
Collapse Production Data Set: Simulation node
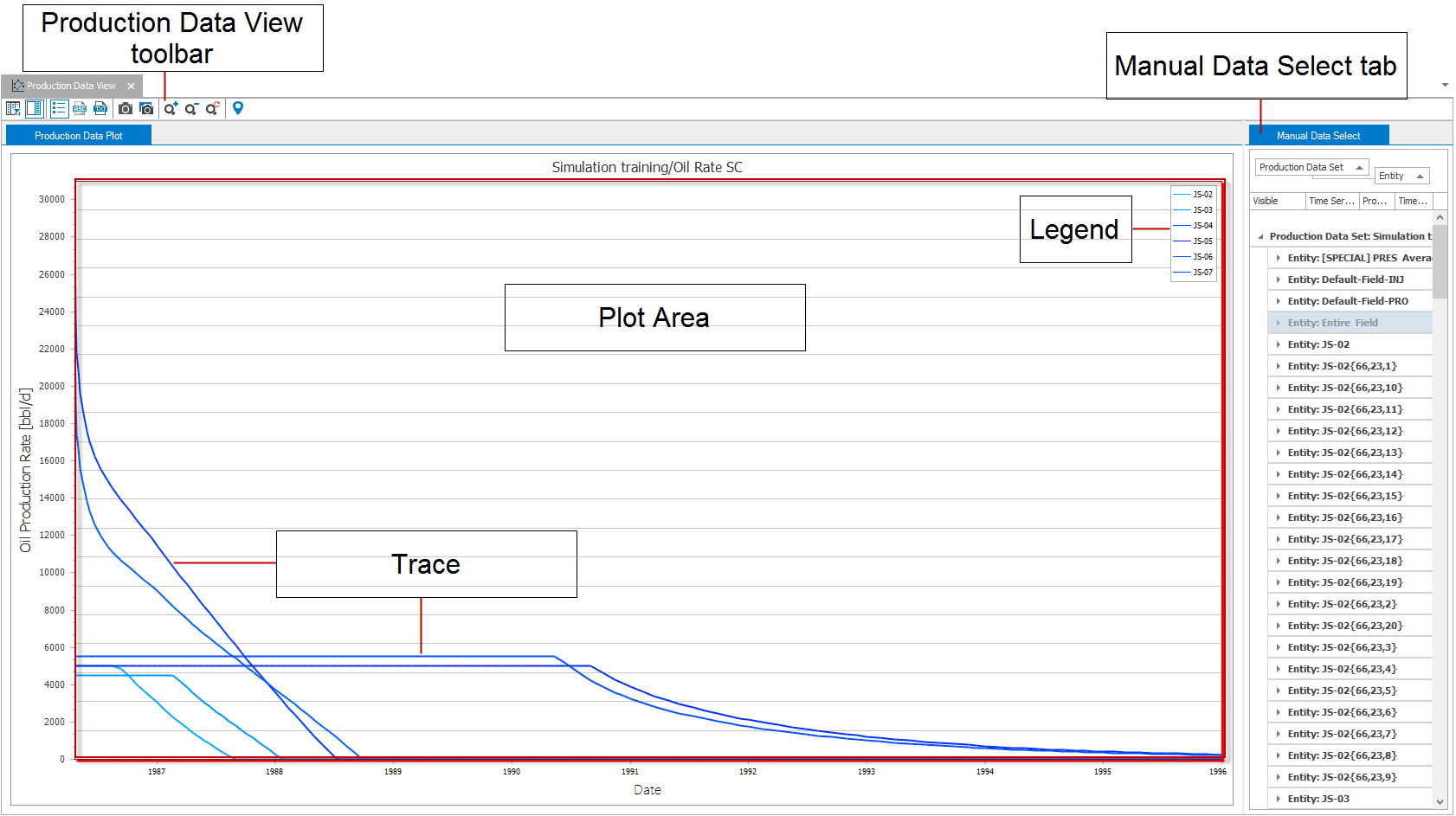[x=1260, y=236]
